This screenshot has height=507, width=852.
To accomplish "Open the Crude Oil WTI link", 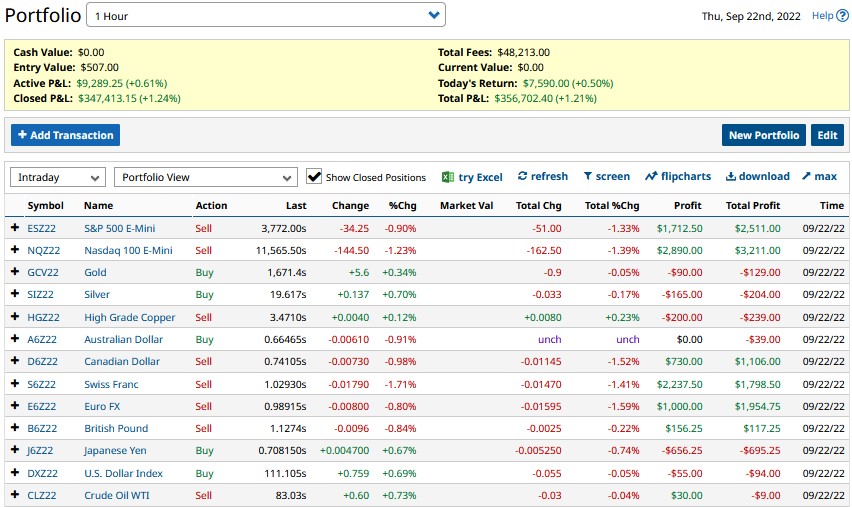I will pos(117,496).
